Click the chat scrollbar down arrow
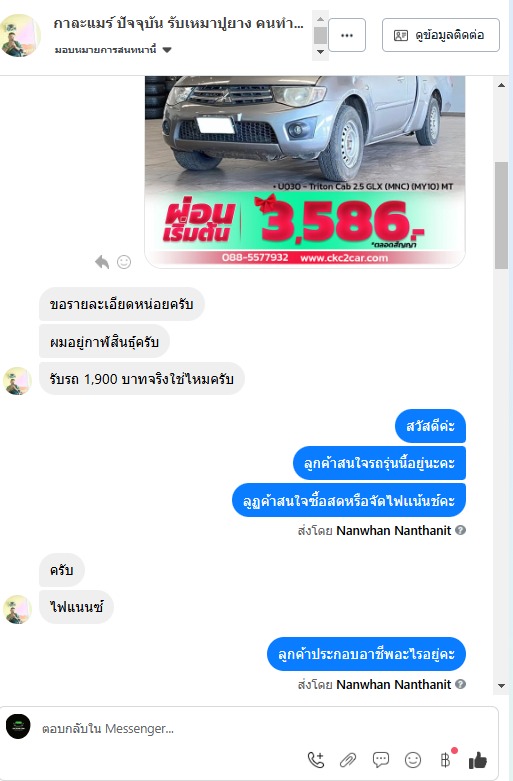 [x=502, y=686]
